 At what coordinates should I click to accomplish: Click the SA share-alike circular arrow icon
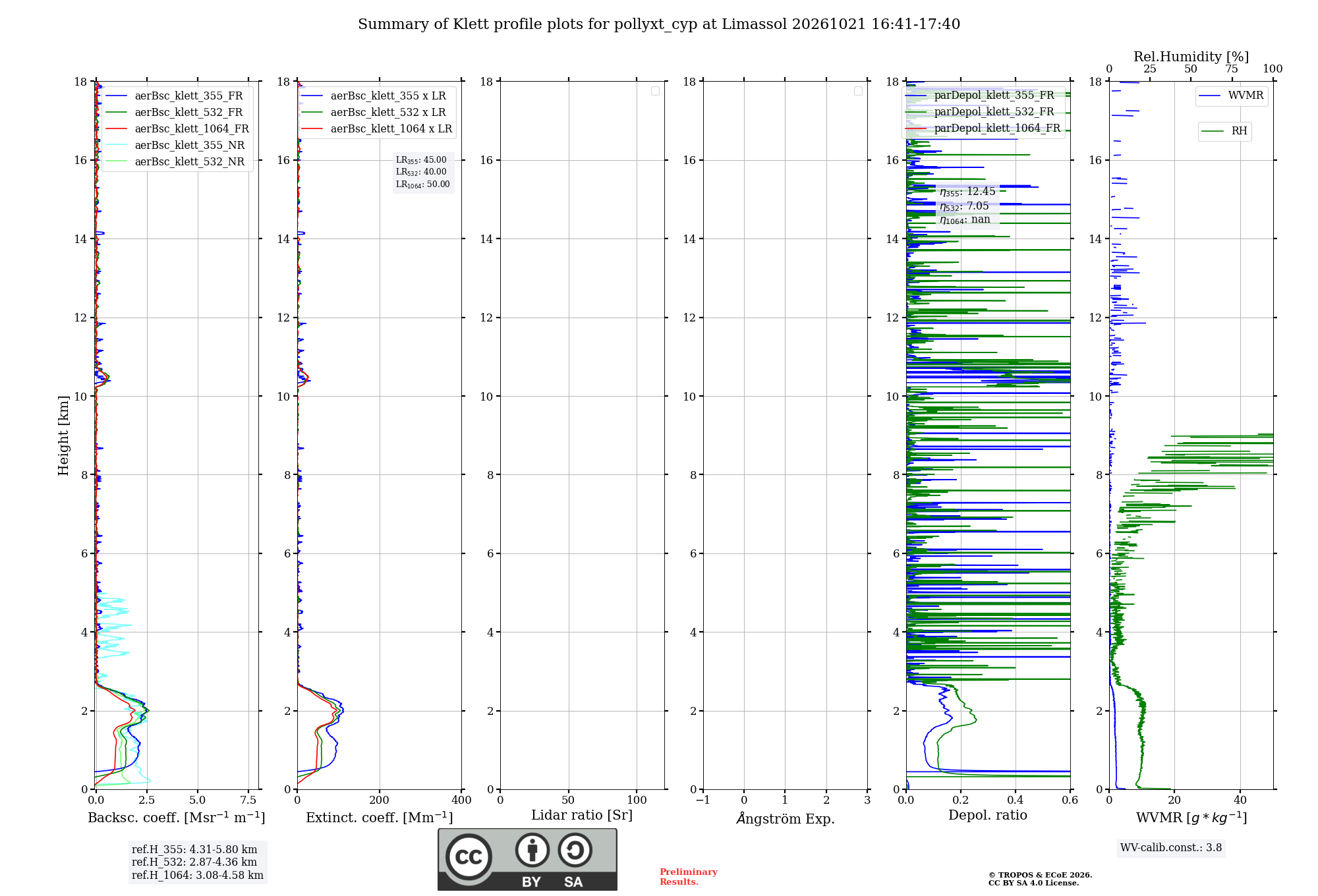pos(575,850)
